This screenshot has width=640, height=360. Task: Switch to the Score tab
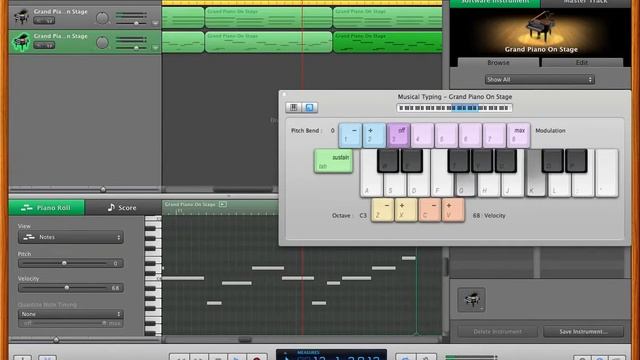(122, 208)
